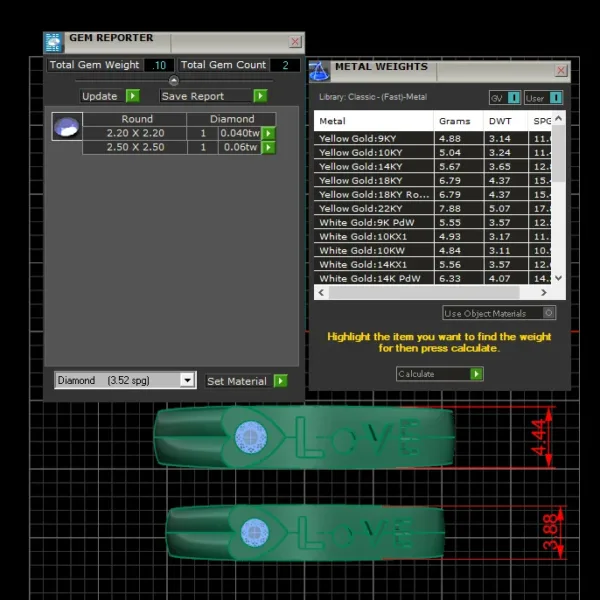The height and width of the screenshot is (600, 600).
Task: Click the Grams column header
Action: [x=459, y=121]
